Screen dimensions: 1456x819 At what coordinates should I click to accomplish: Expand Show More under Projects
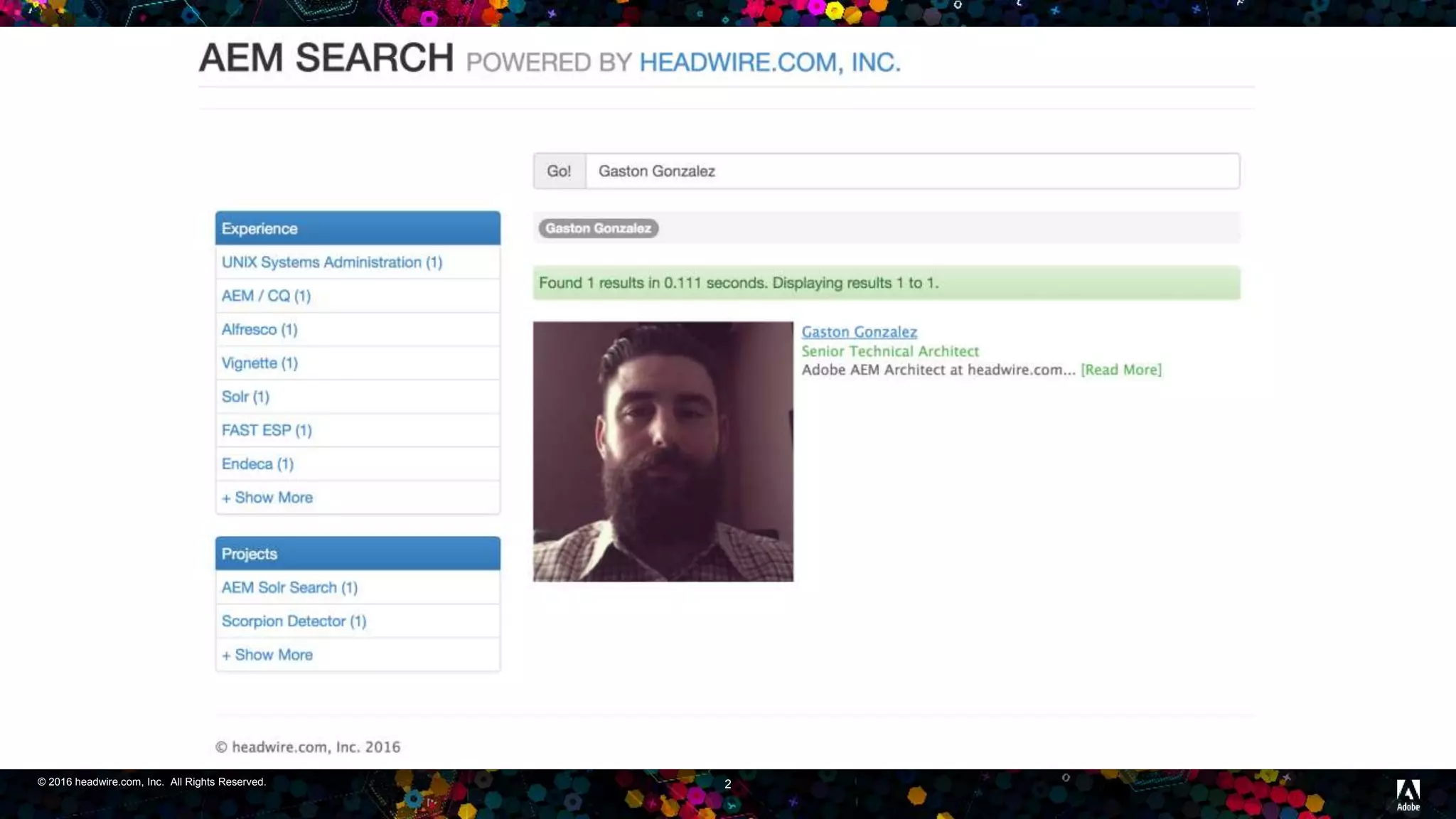[267, 655]
